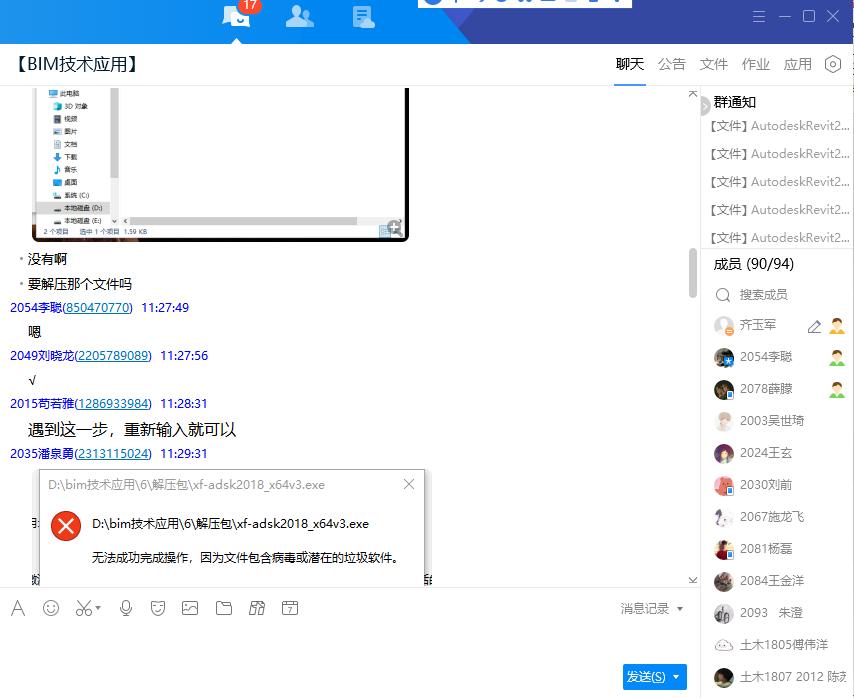854x698 pixels.
Task: Expand the 消息记录 dropdown
Action: [x=652, y=608]
